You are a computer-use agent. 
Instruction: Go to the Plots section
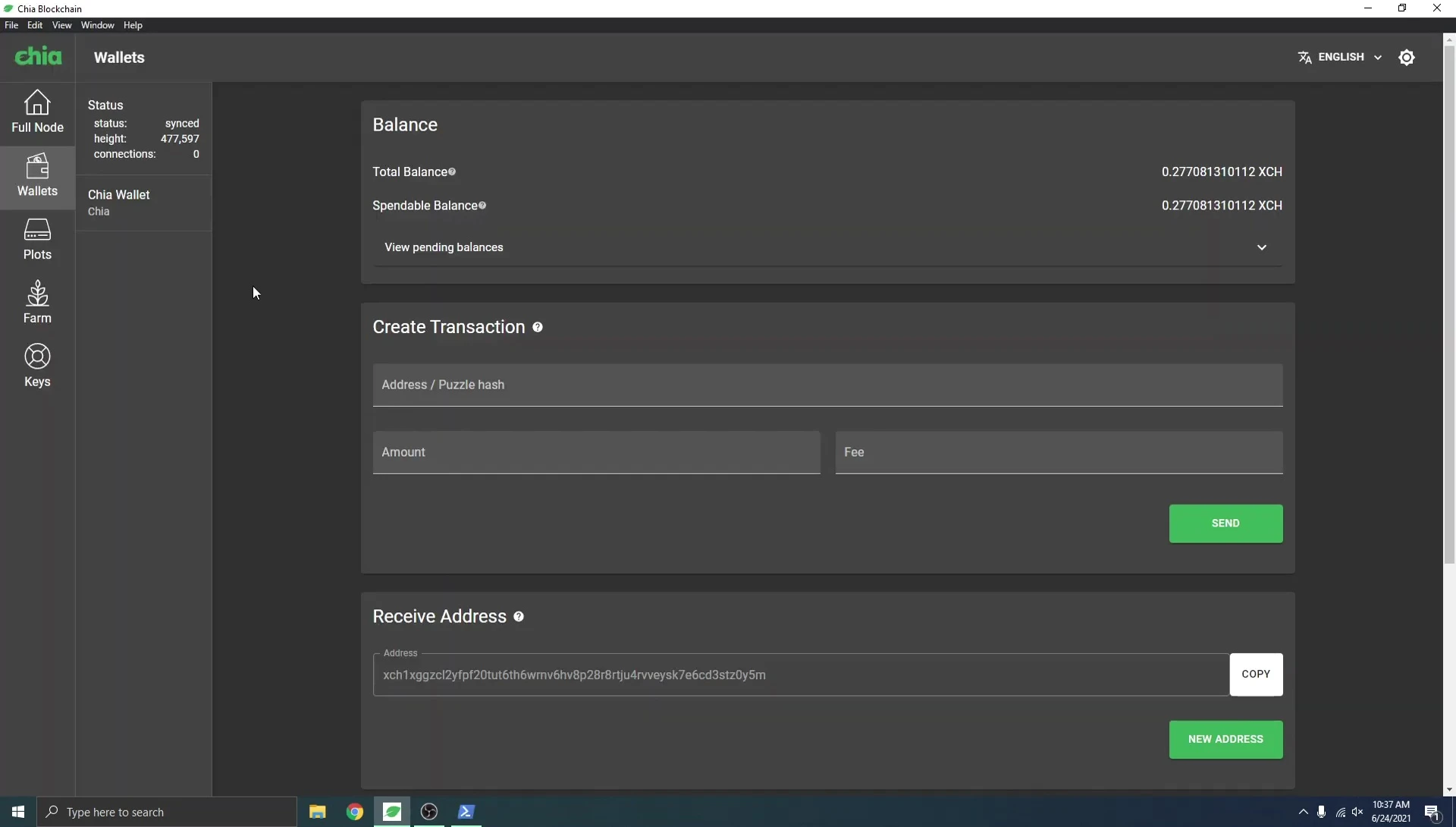click(x=37, y=239)
